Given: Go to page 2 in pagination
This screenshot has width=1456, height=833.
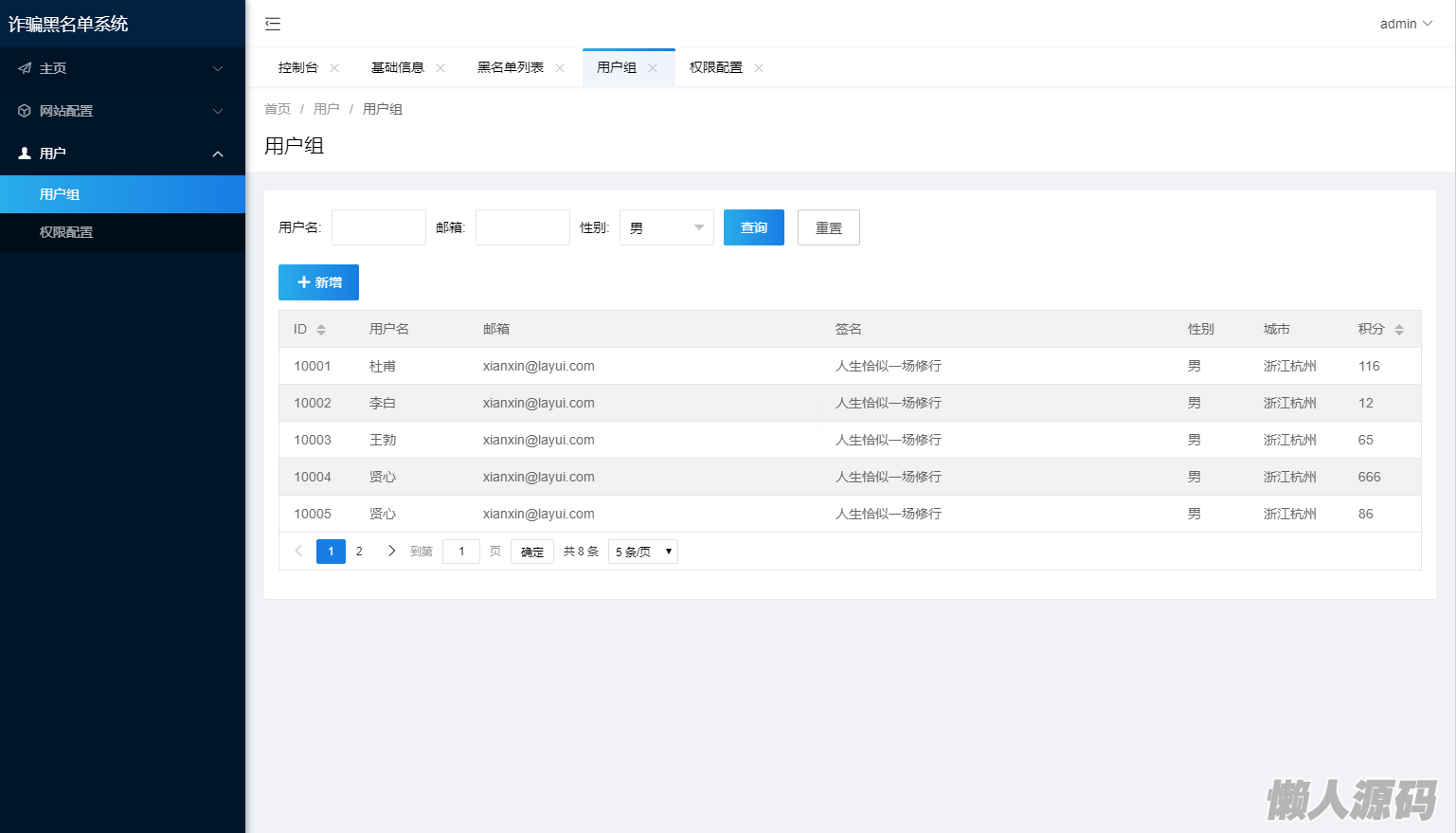Looking at the screenshot, I should (x=359, y=552).
